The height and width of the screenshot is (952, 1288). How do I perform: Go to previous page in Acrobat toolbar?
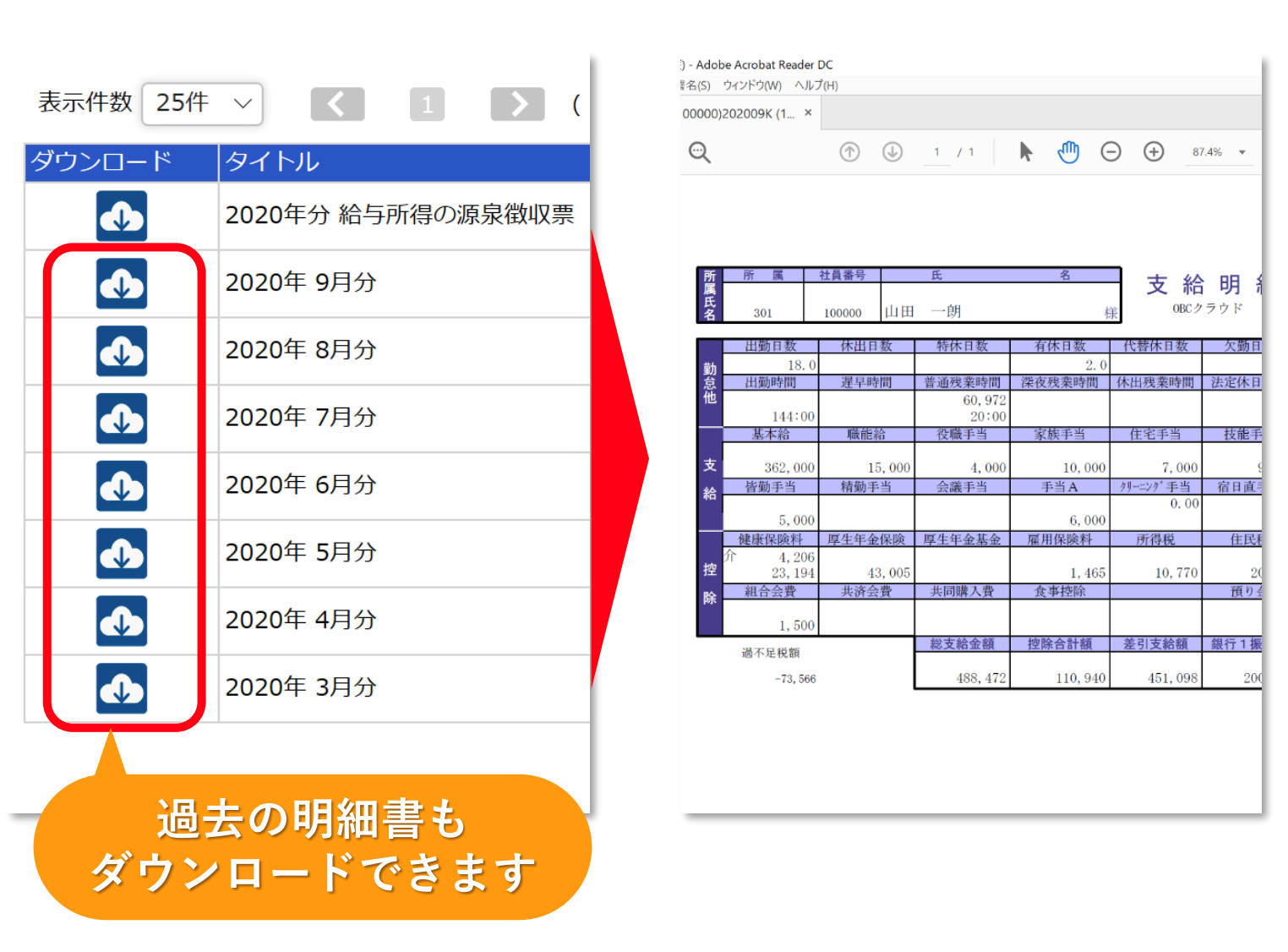tap(849, 151)
